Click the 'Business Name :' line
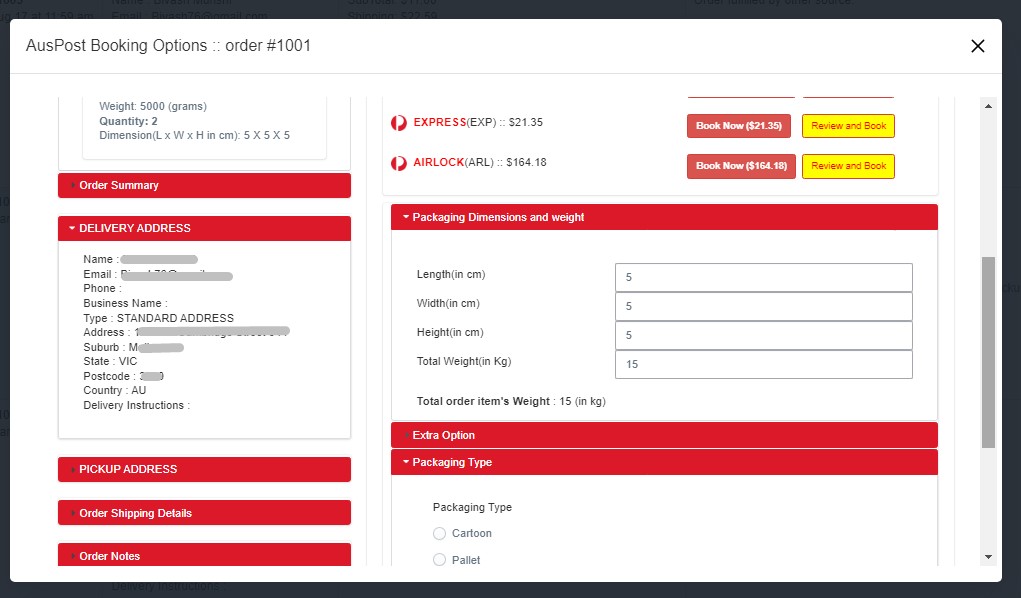The width and height of the screenshot is (1021, 598). click(125, 303)
